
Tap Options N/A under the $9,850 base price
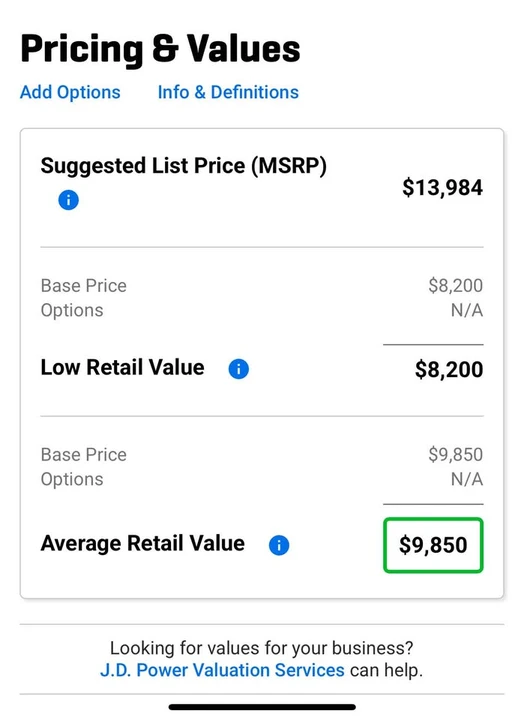coord(467,479)
